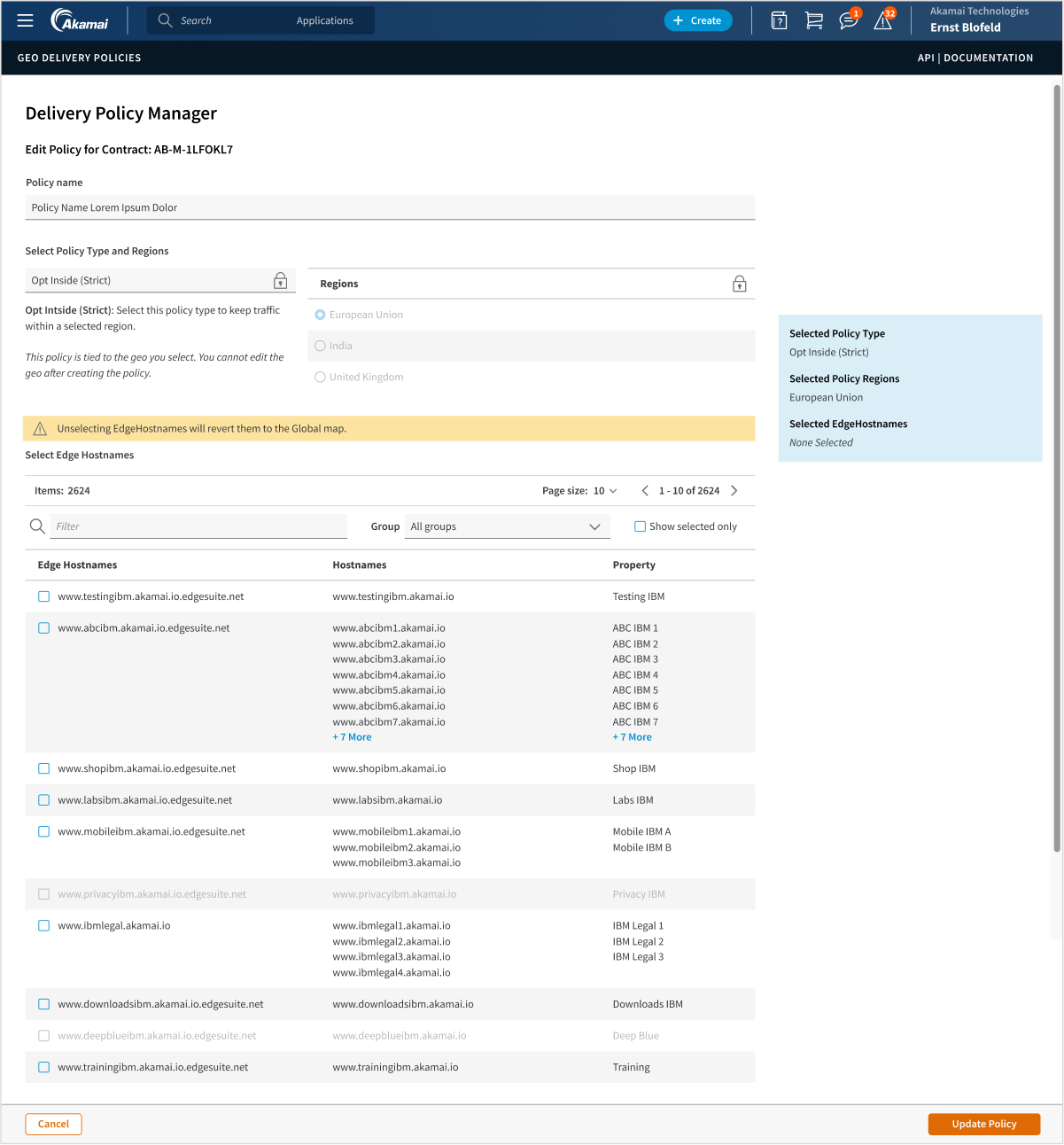The image size is (1064, 1145).
Task: Click the Cancel button
Action: click(x=53, y=1124)
